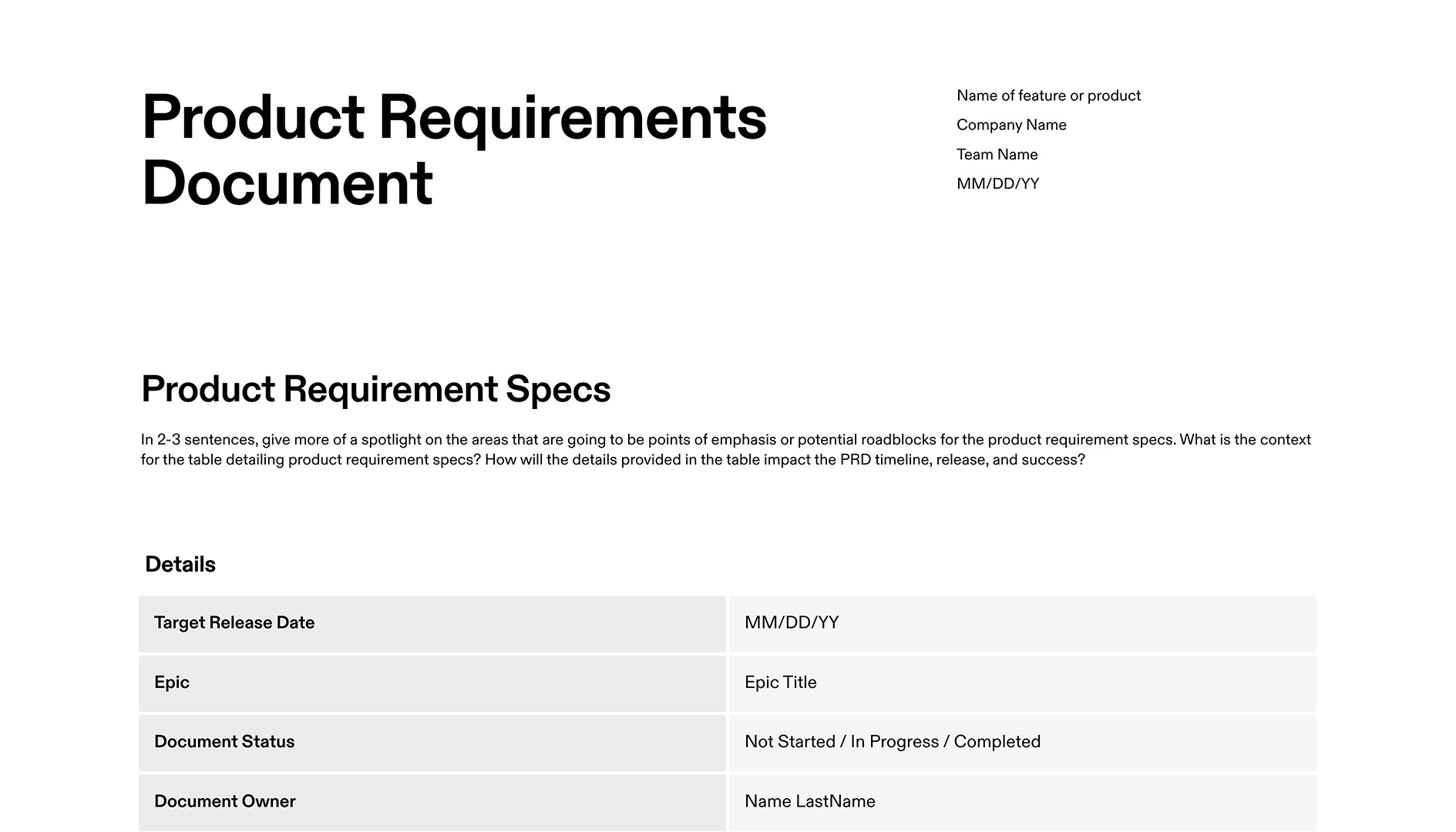The width and height of the screenshot is (1456, 832).
Task: Click the "Epic" row label
Action: 171,683
